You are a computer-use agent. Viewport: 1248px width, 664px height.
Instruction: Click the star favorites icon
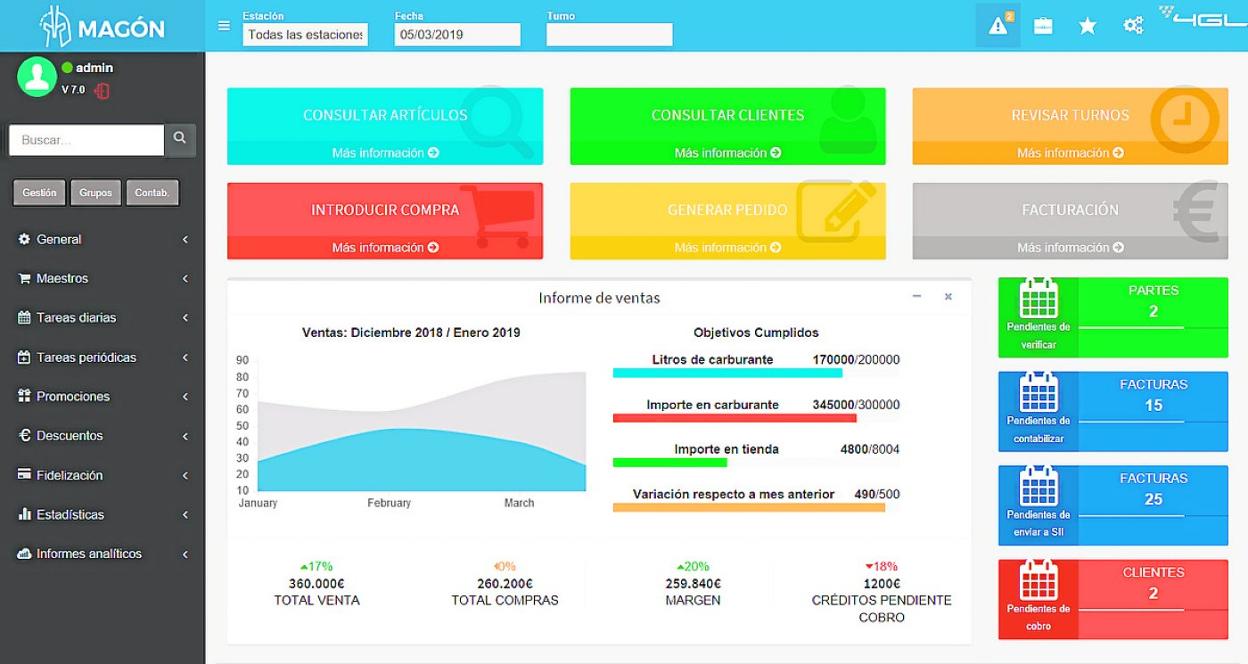coord(1087,28)
